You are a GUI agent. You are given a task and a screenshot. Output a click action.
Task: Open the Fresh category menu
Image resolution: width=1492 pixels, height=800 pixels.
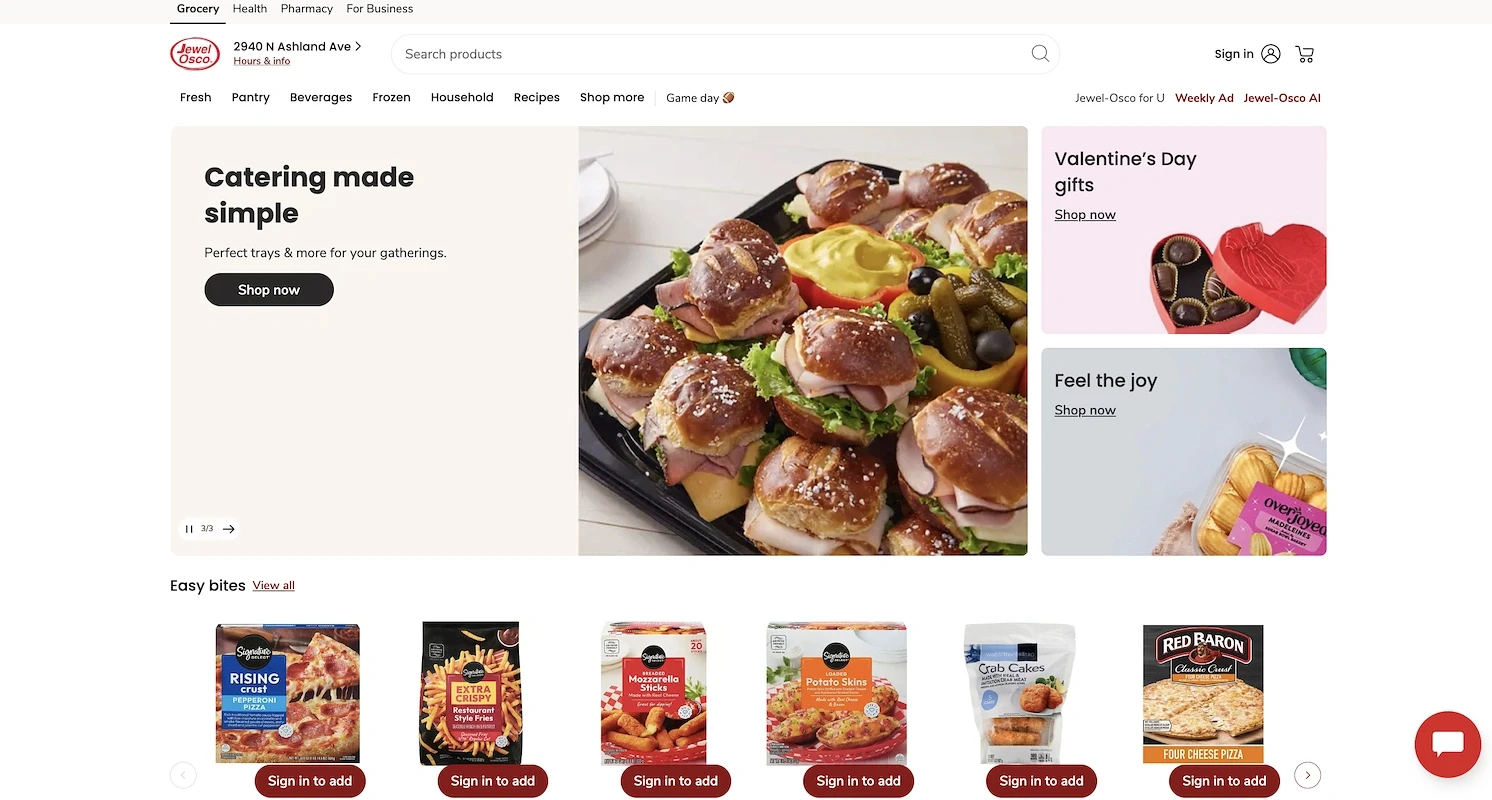(196, 97)
